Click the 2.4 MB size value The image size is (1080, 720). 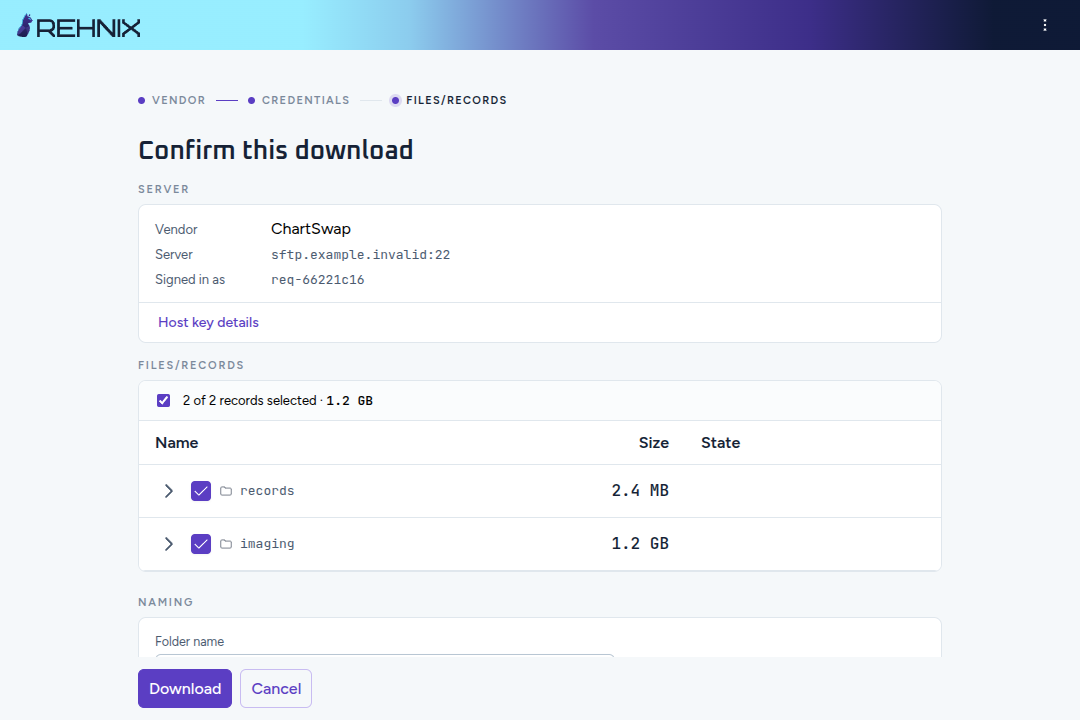tap(640, 491)
